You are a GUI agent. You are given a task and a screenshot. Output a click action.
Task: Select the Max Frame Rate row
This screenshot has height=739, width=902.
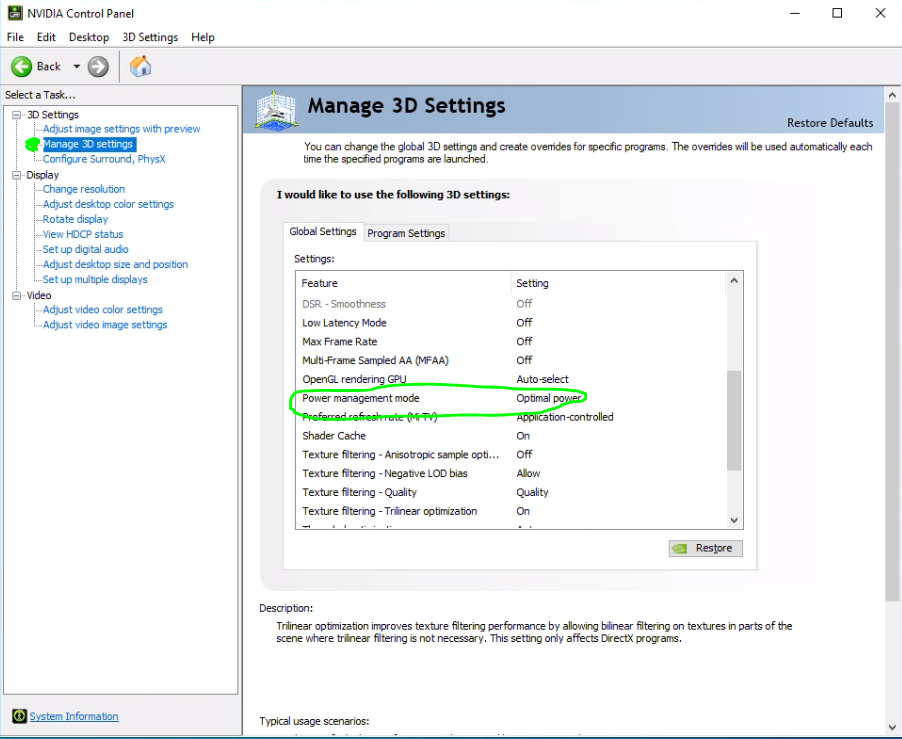[x=512, y=342]
